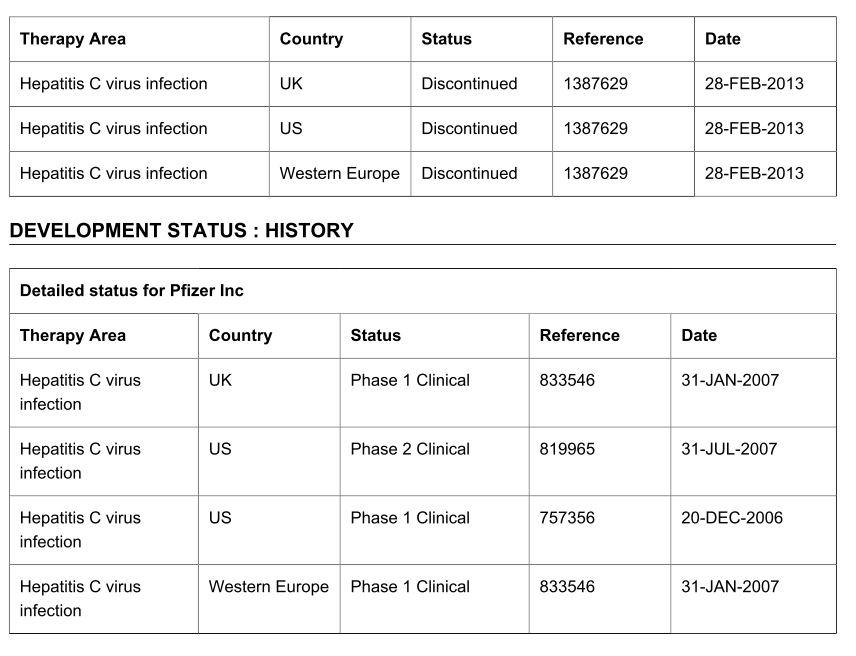The image size is (856, 656).
Task: Select the US country cell in the Discontinued table
Action: coord(291,128)
